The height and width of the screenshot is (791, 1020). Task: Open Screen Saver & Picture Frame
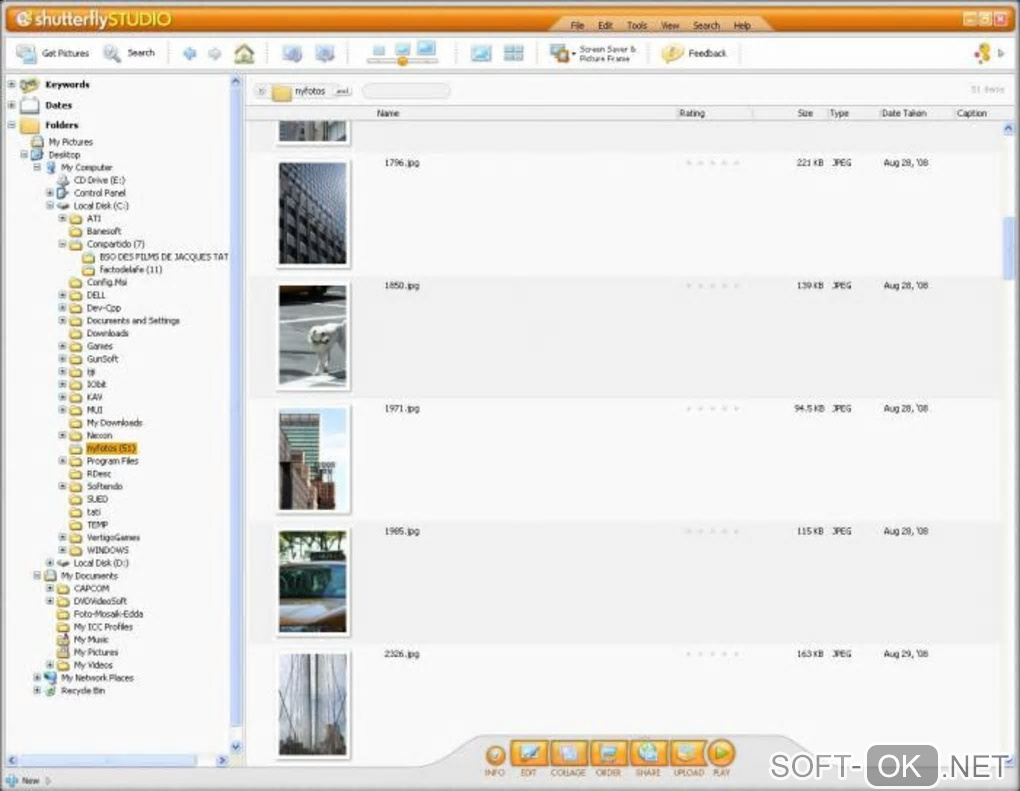pos(593,53)
